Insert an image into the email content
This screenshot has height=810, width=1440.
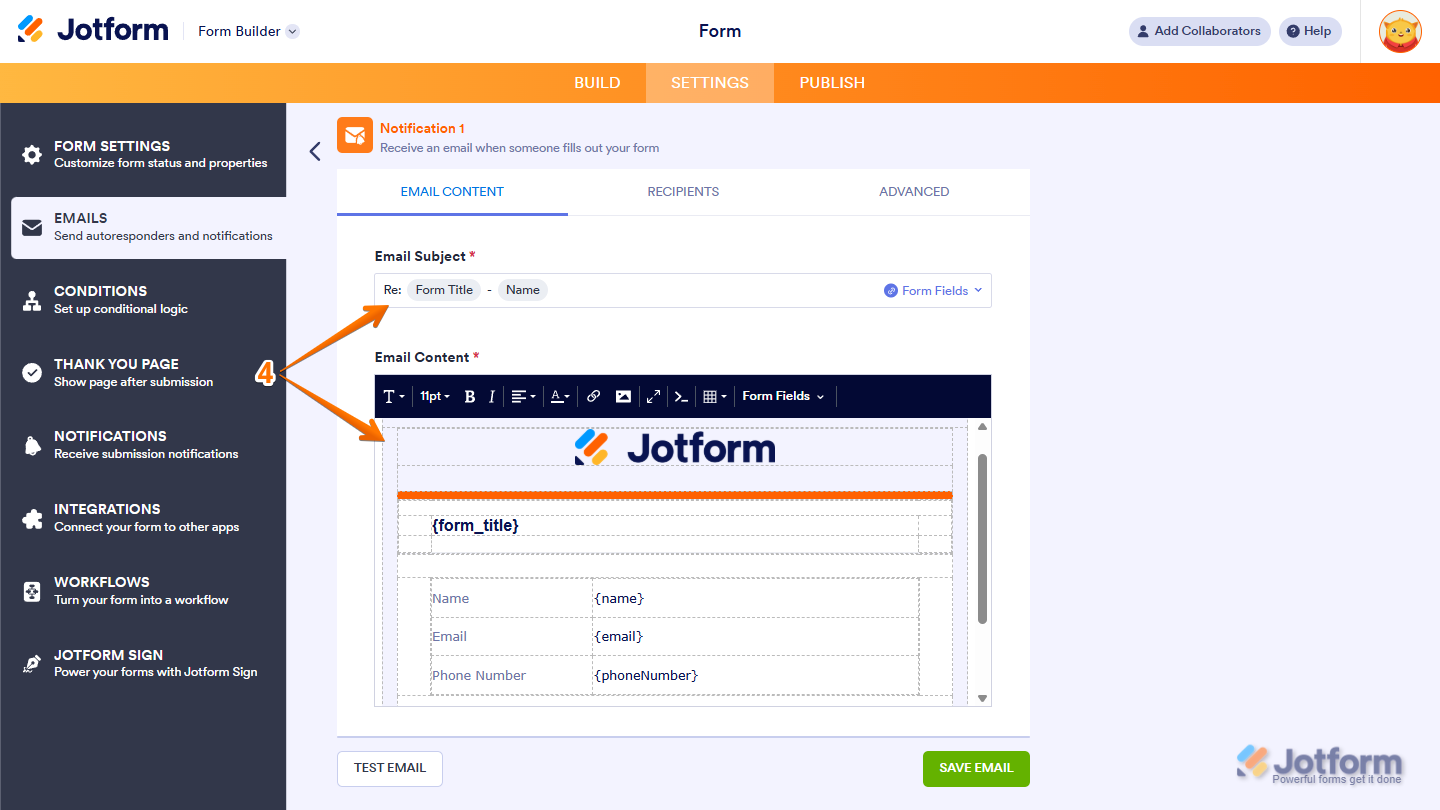point(623,396)
